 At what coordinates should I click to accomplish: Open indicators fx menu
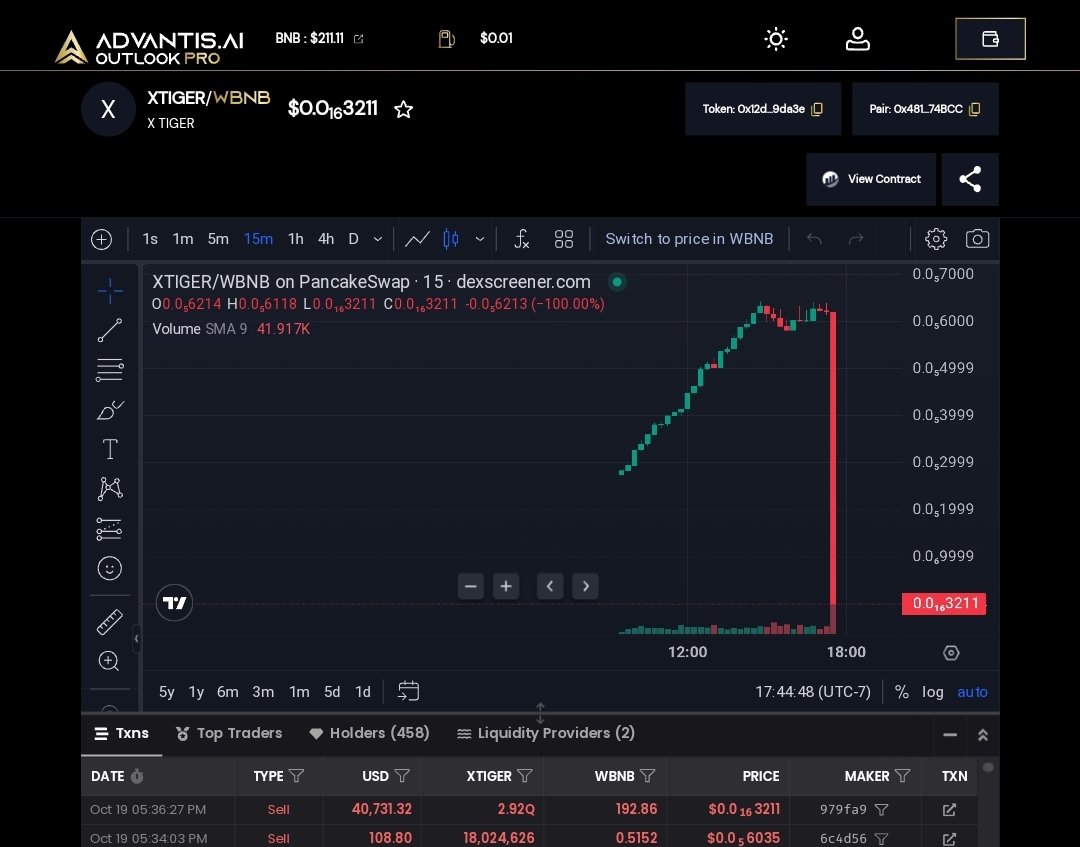coord(521,239)
